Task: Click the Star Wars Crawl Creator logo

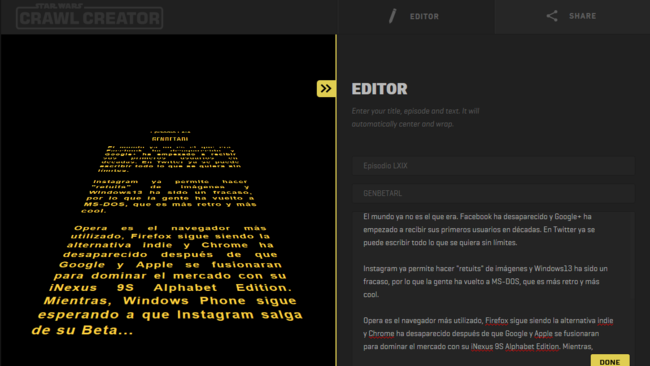Action: (90, 16)
